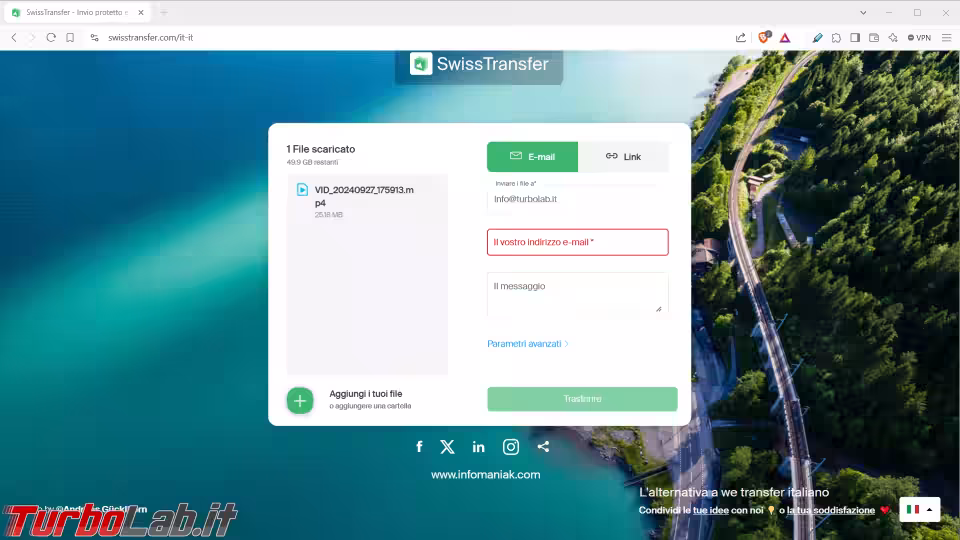Open the X (Twitter) social icon
960x540 pixels.
(448, 447)
